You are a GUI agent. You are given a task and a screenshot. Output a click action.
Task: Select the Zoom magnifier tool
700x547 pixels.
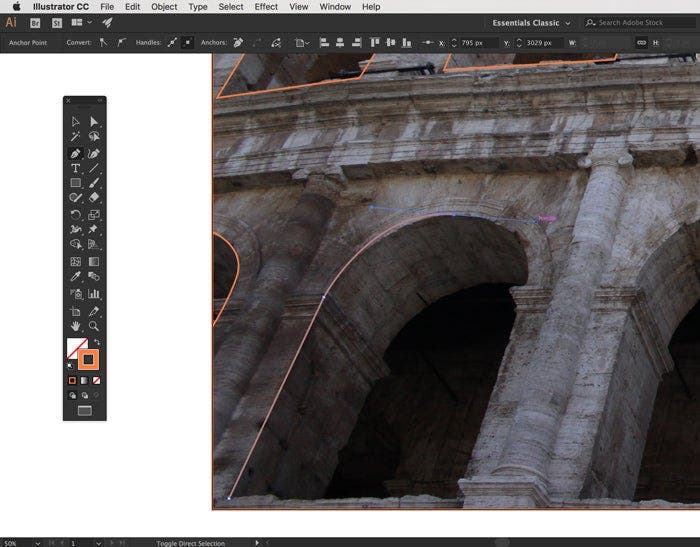(x=94, y=326)
